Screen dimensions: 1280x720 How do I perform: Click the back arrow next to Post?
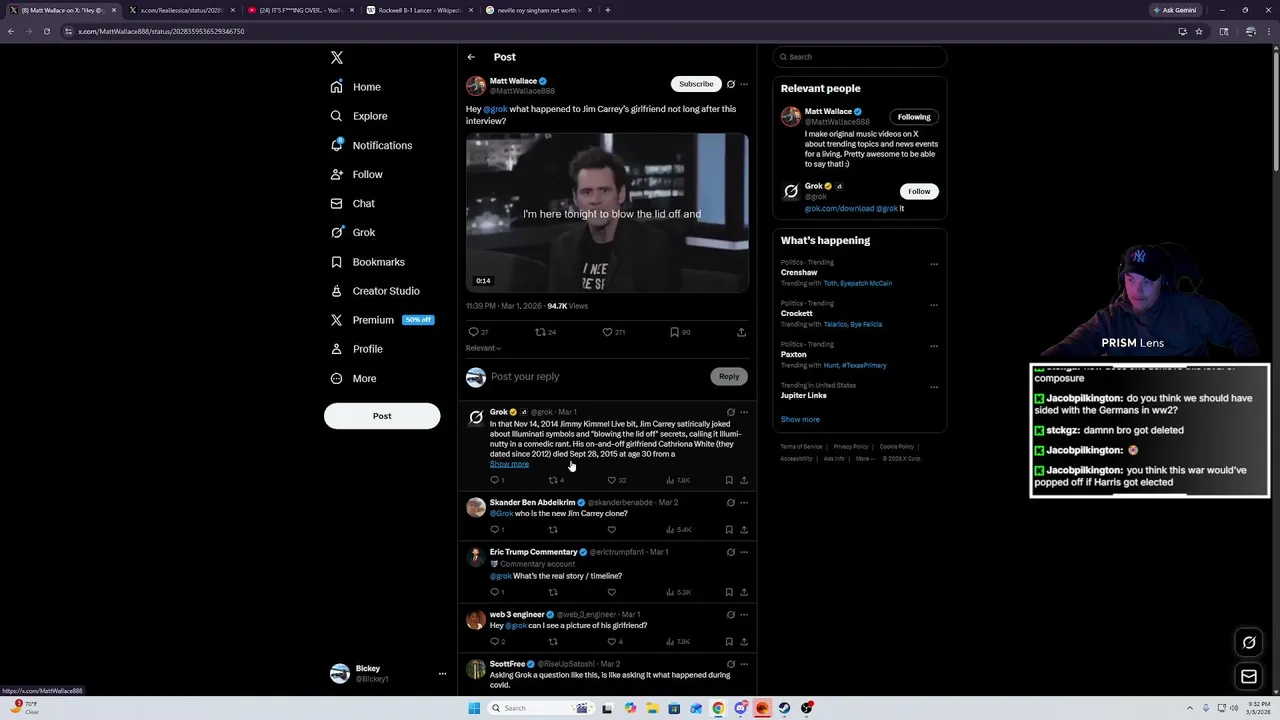pyautogui.click(x=471, y=57)
